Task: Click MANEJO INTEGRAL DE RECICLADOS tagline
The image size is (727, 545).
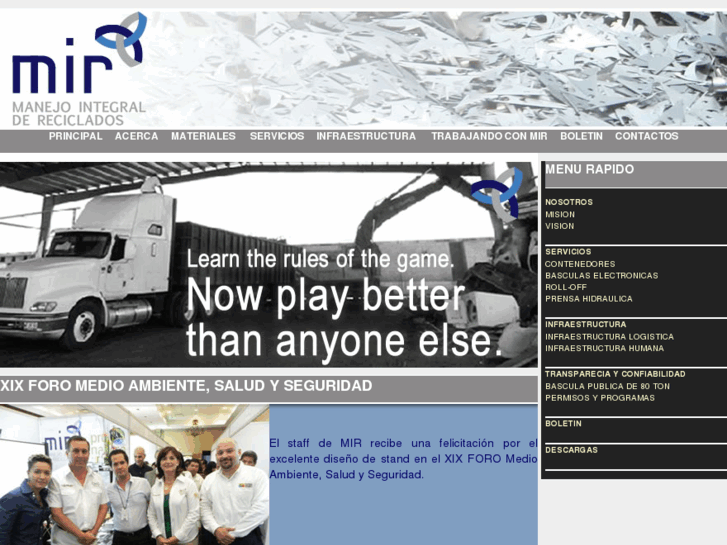Action: coord(79,114)
